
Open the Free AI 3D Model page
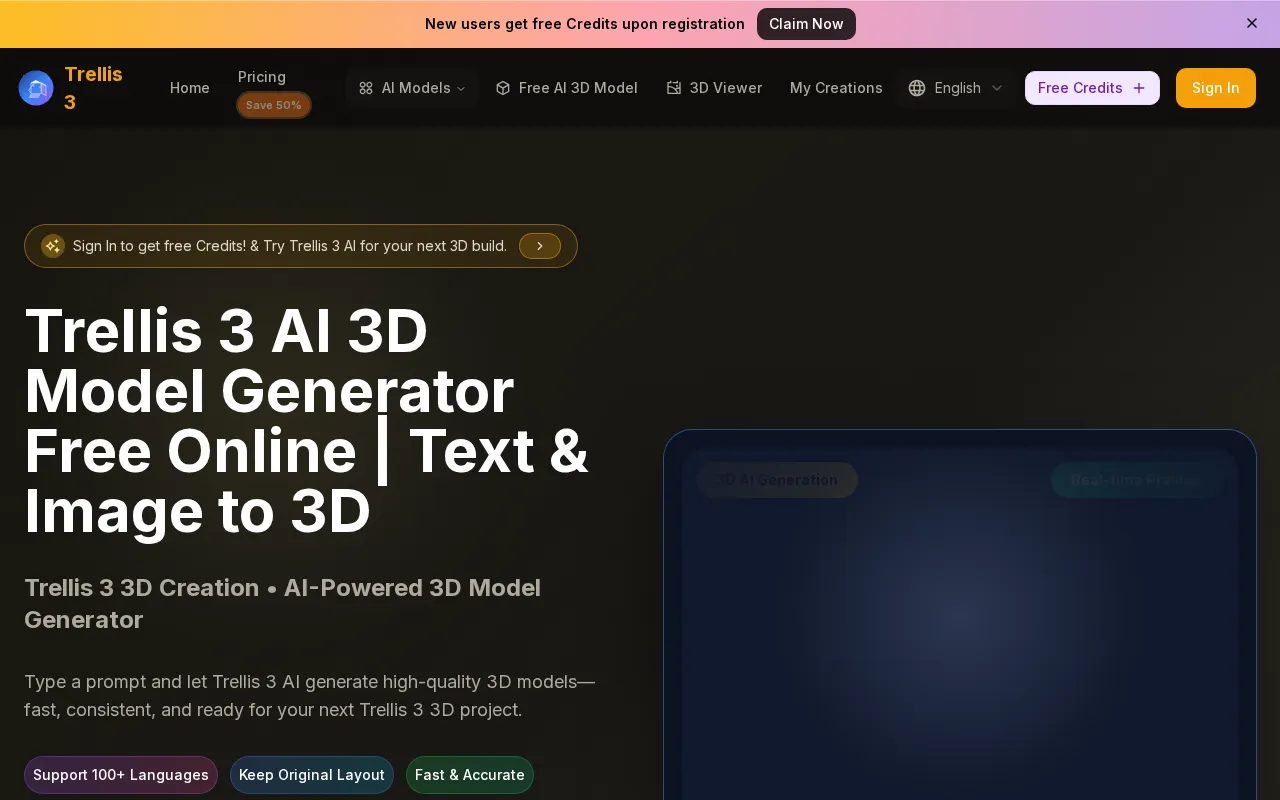coord(566,88)
